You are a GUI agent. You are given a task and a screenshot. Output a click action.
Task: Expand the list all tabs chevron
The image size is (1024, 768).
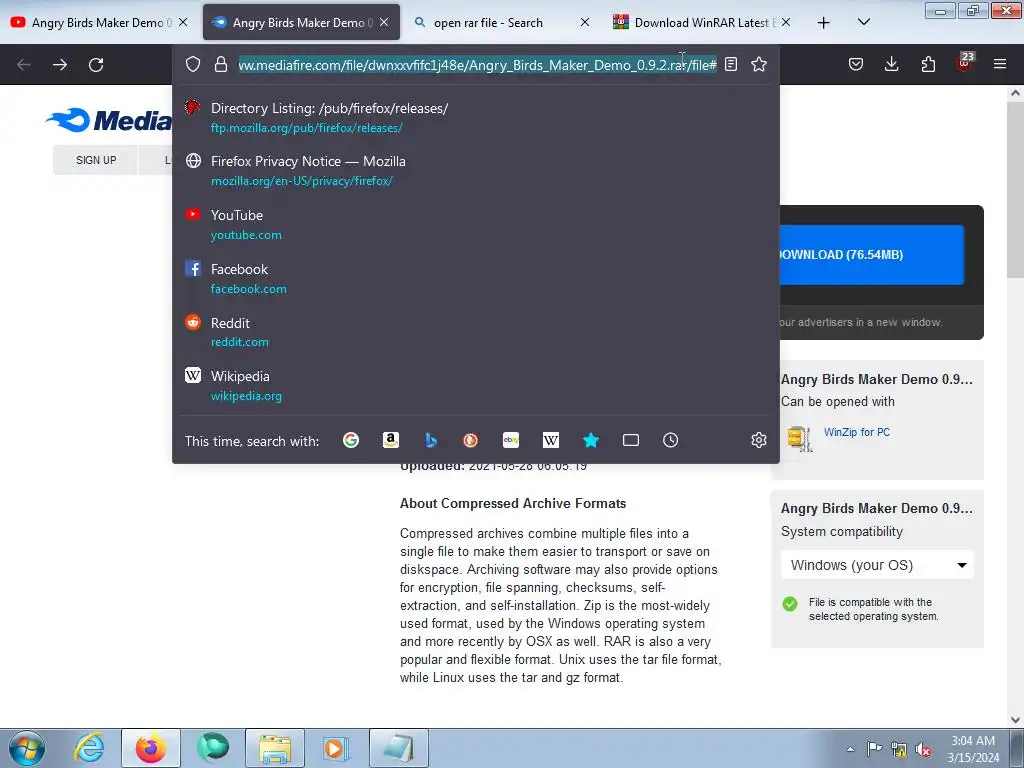point(863,22)
